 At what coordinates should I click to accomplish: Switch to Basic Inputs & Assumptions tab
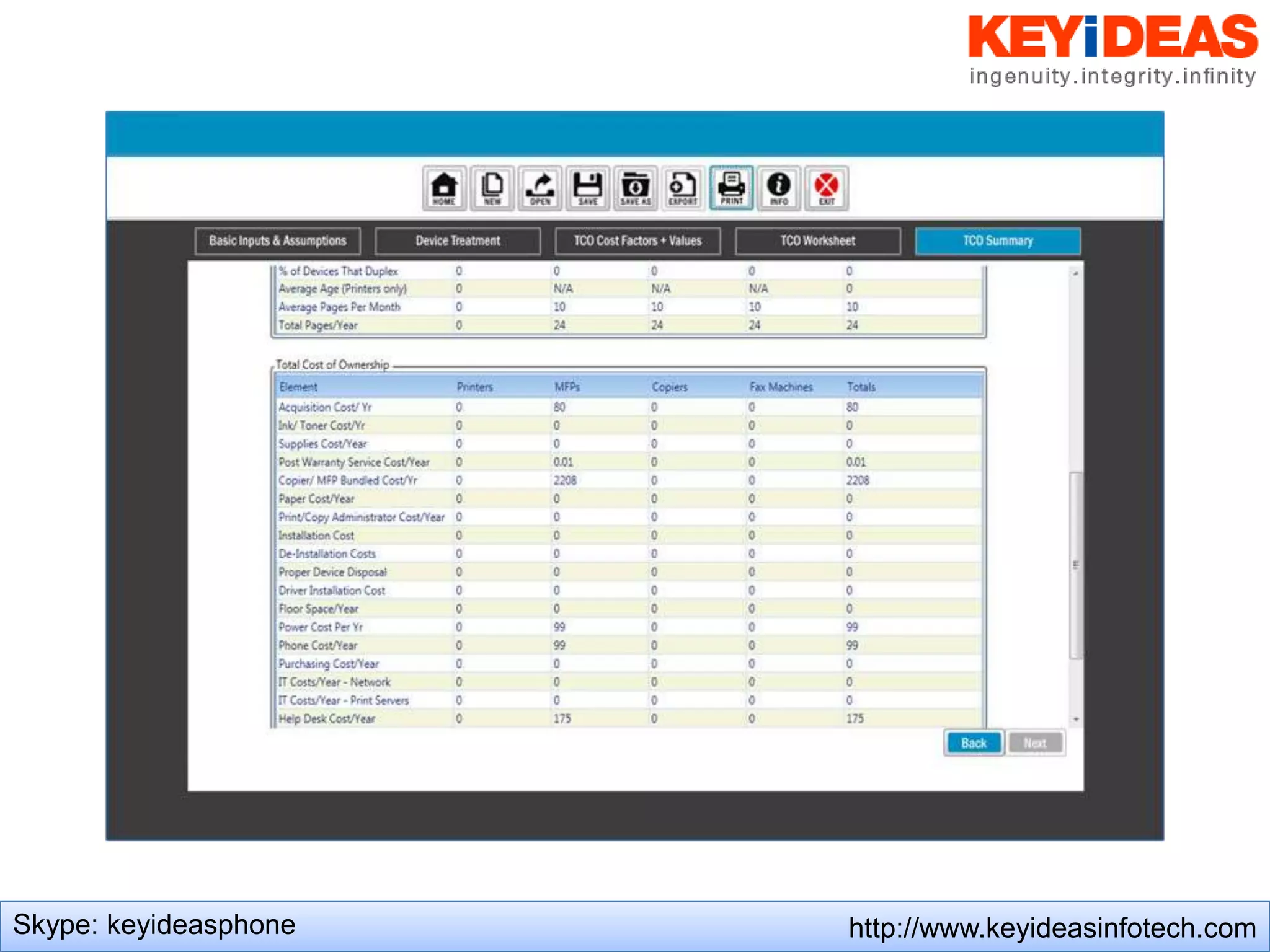277,241
